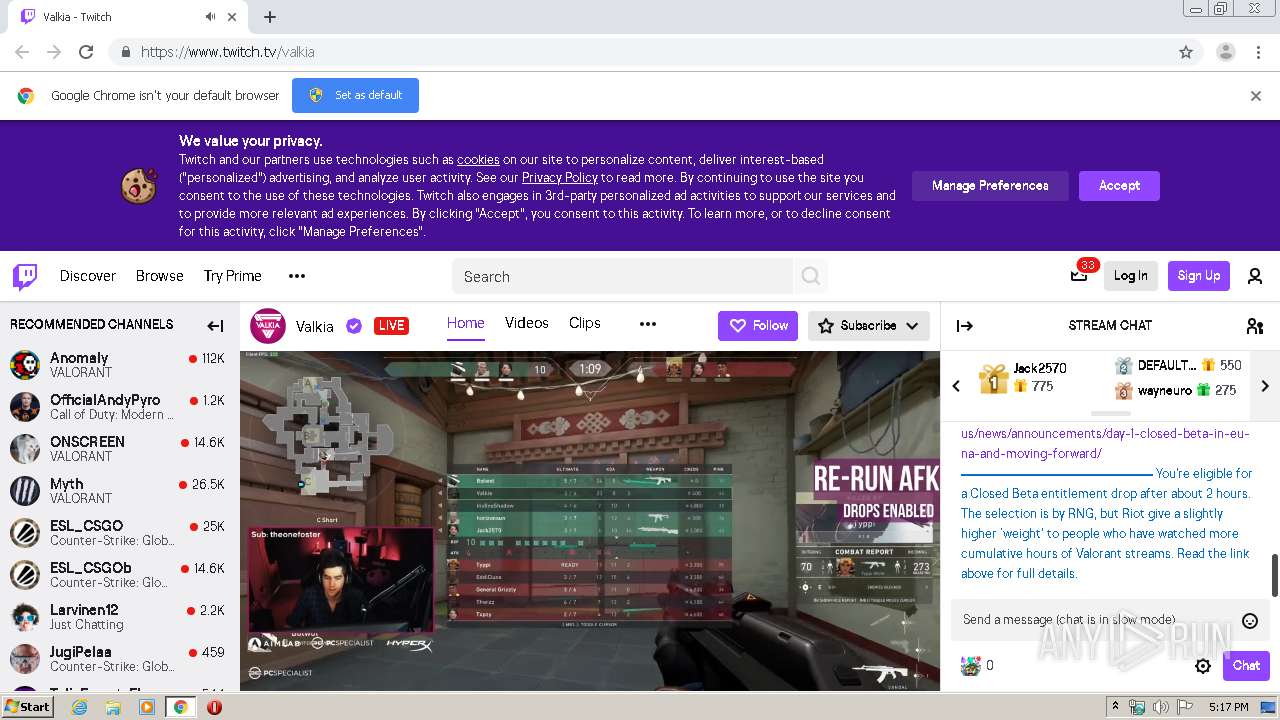
Task: Switch to the Clips tab
Action: 585,323
